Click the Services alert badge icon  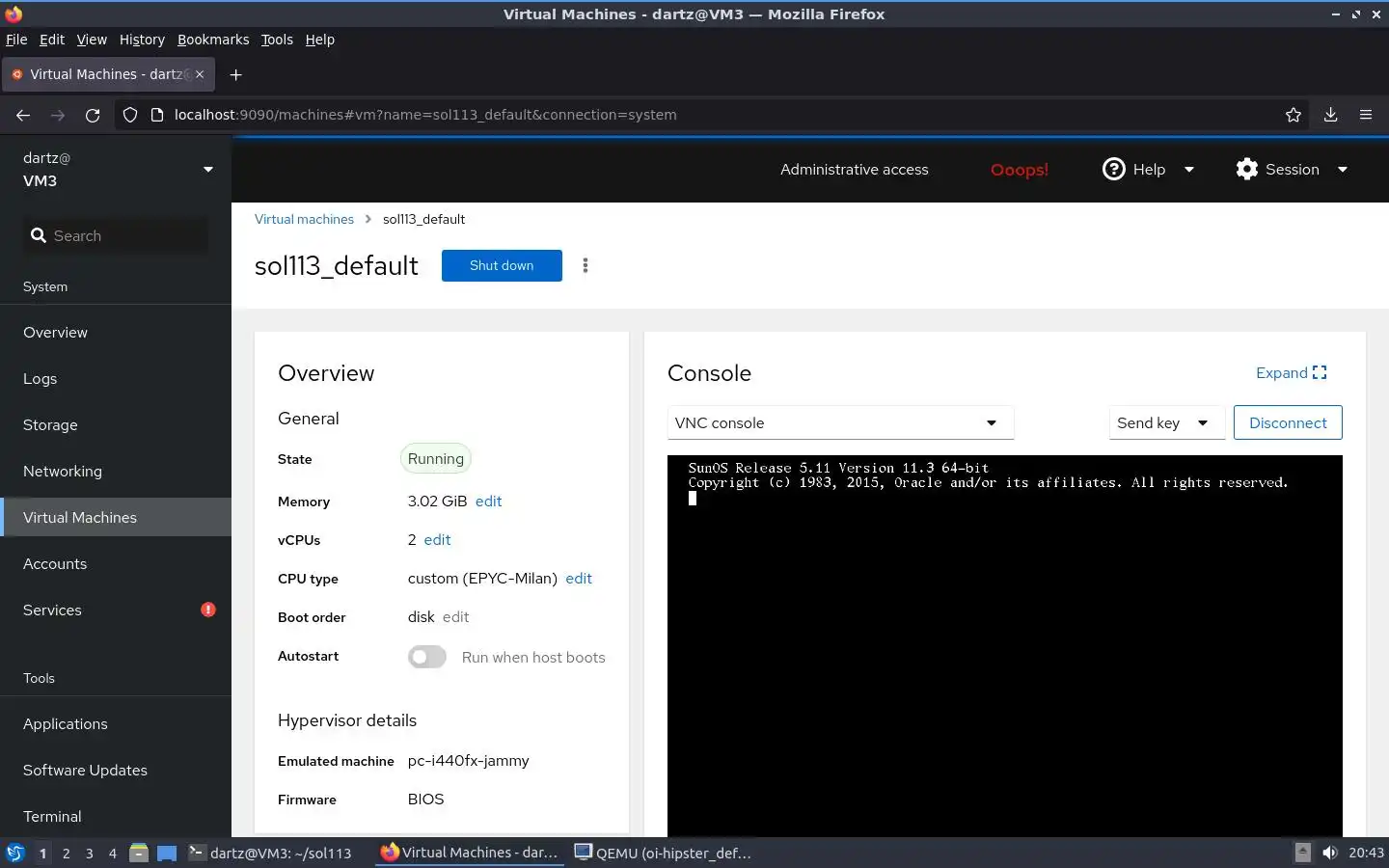[x=208, y=610]
